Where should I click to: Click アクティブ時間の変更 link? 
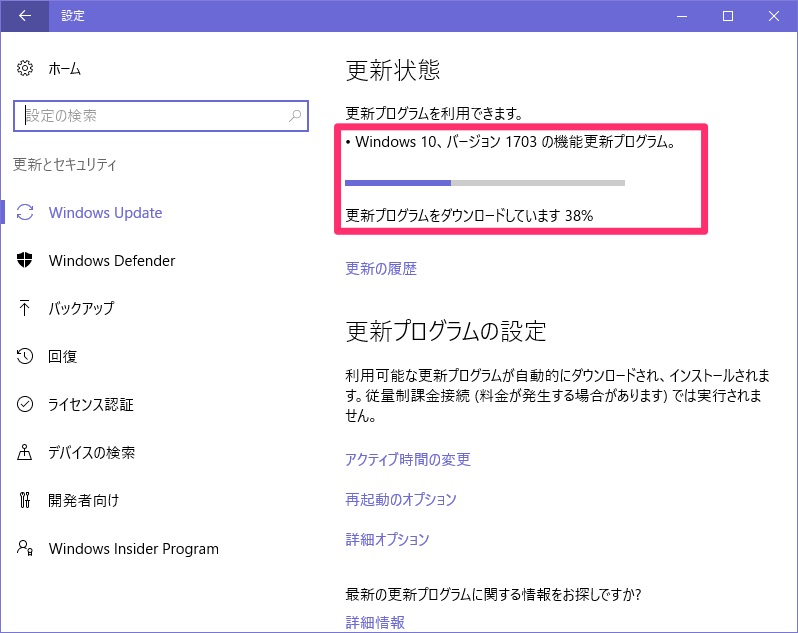click(408, 459)
